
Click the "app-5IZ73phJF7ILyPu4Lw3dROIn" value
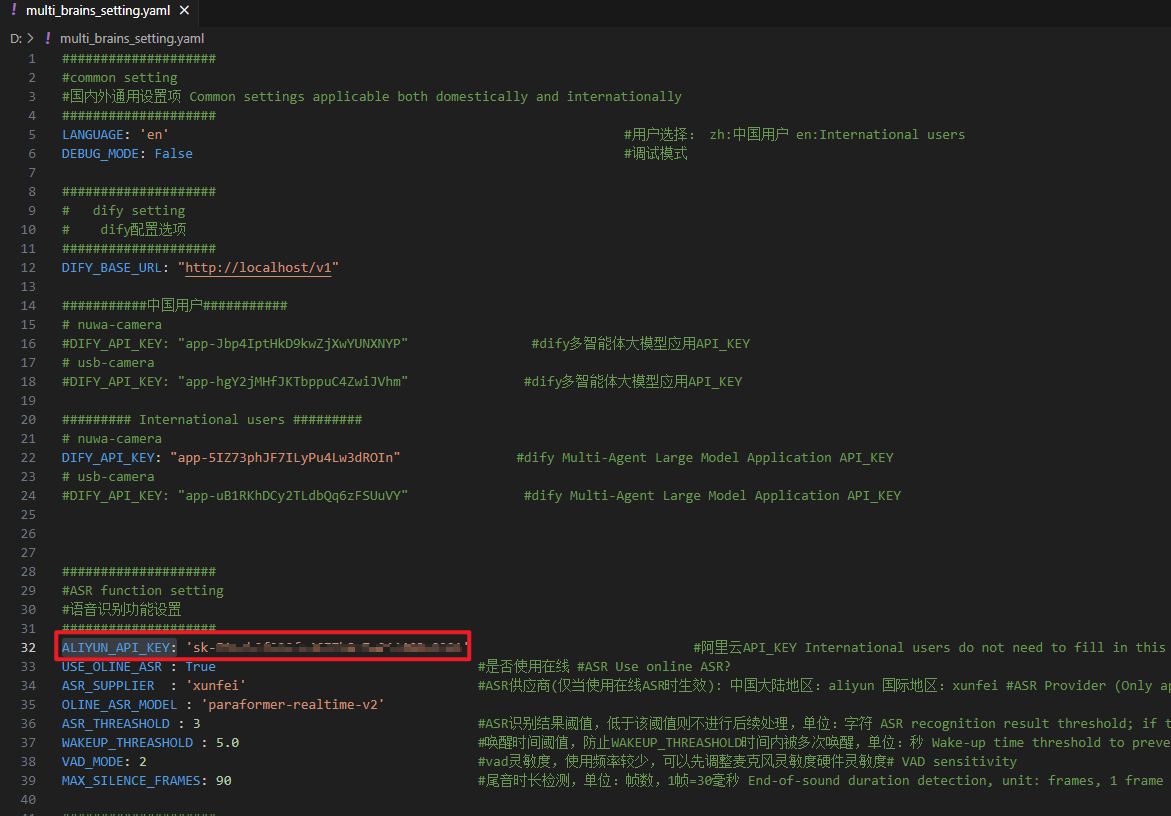[x=285, y=458]
